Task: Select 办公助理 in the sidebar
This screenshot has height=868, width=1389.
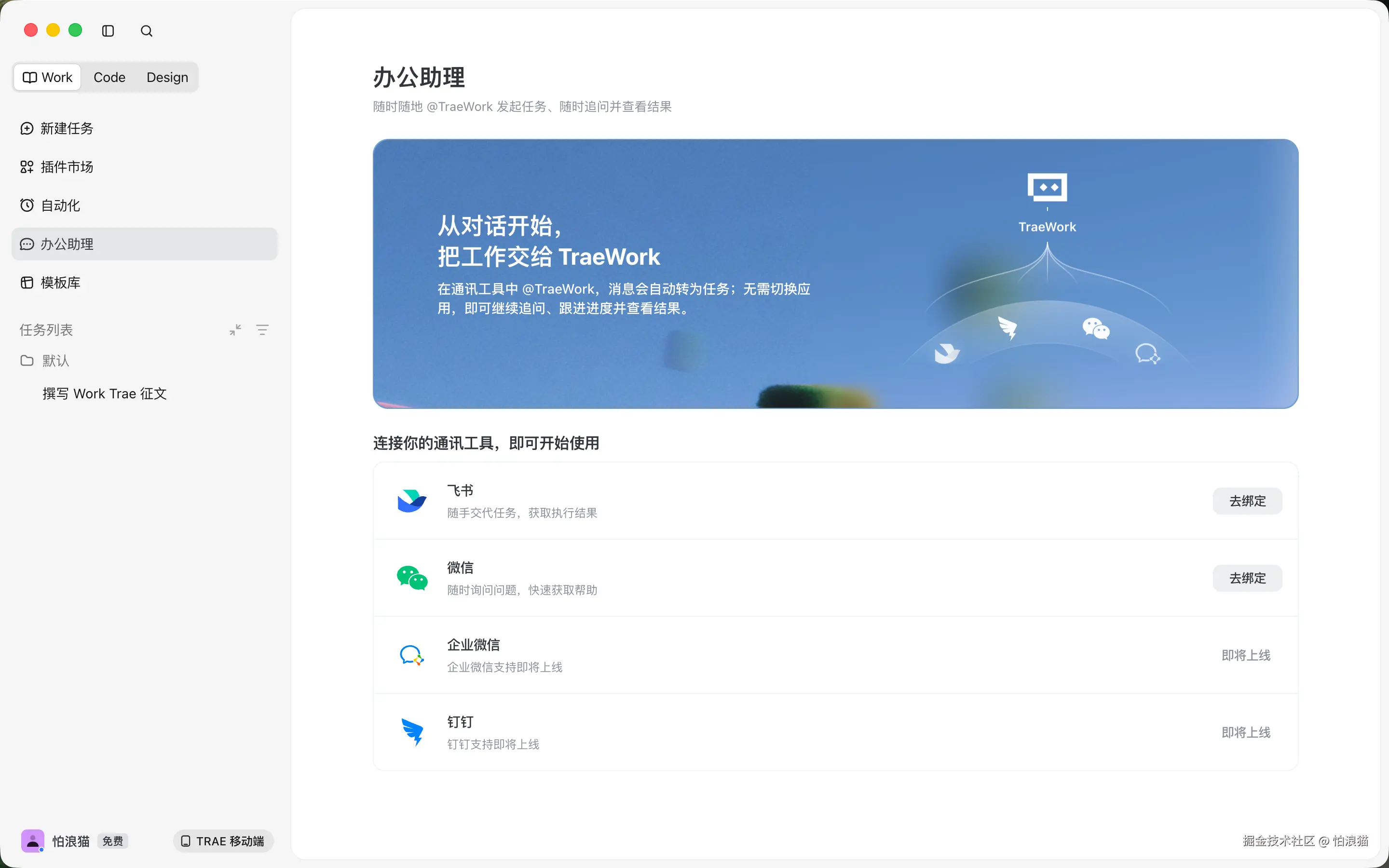Action: (x=145, y=244)
